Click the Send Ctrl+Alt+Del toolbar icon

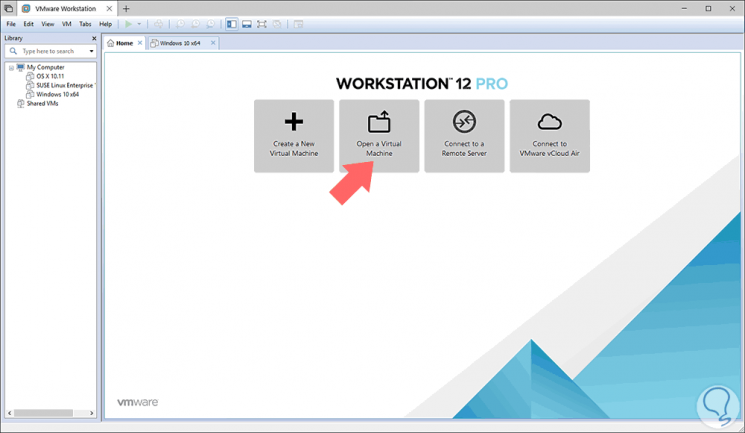(159, 24)
